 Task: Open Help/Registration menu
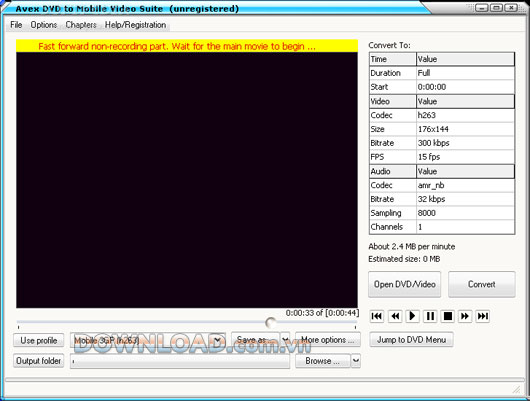coord(135,25)
